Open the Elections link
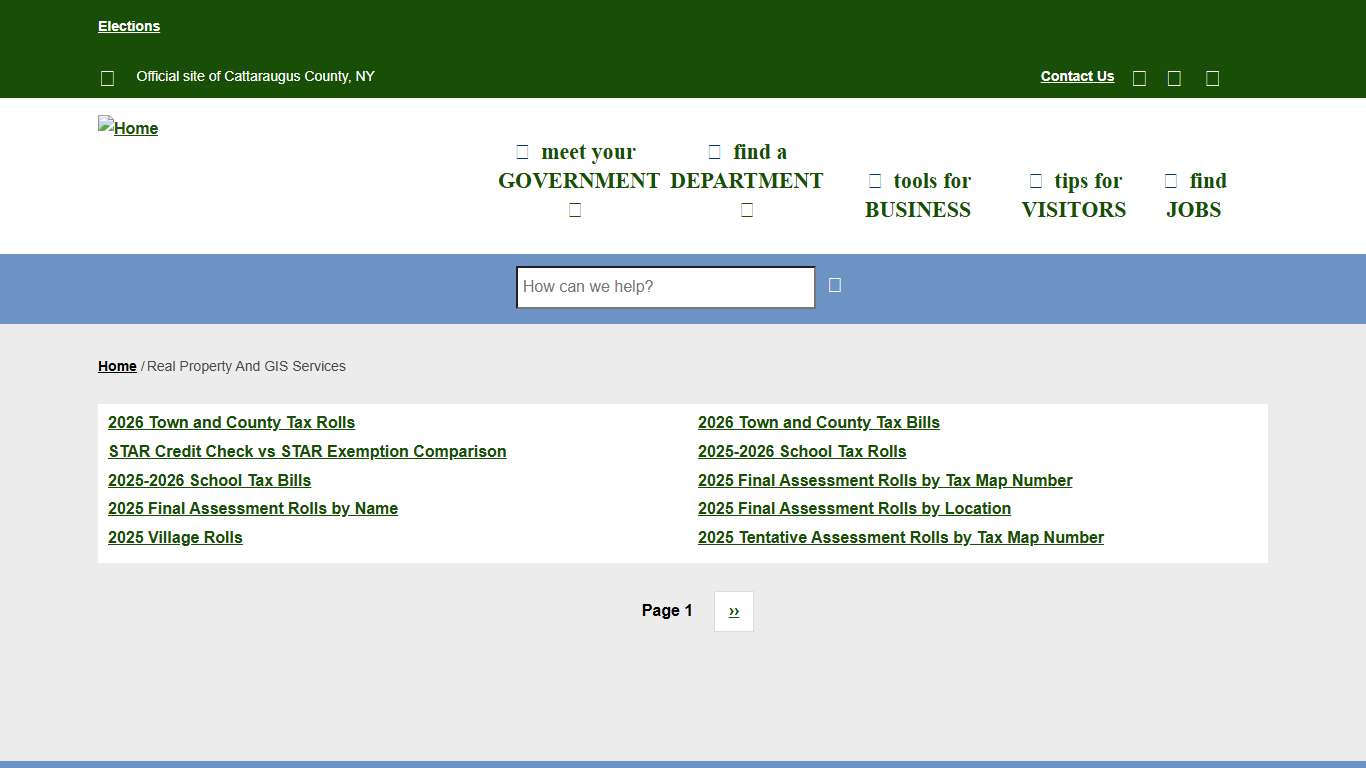The height and width of the screenshot is (768, 1366). pyautogui.click(x=128, y=26)
